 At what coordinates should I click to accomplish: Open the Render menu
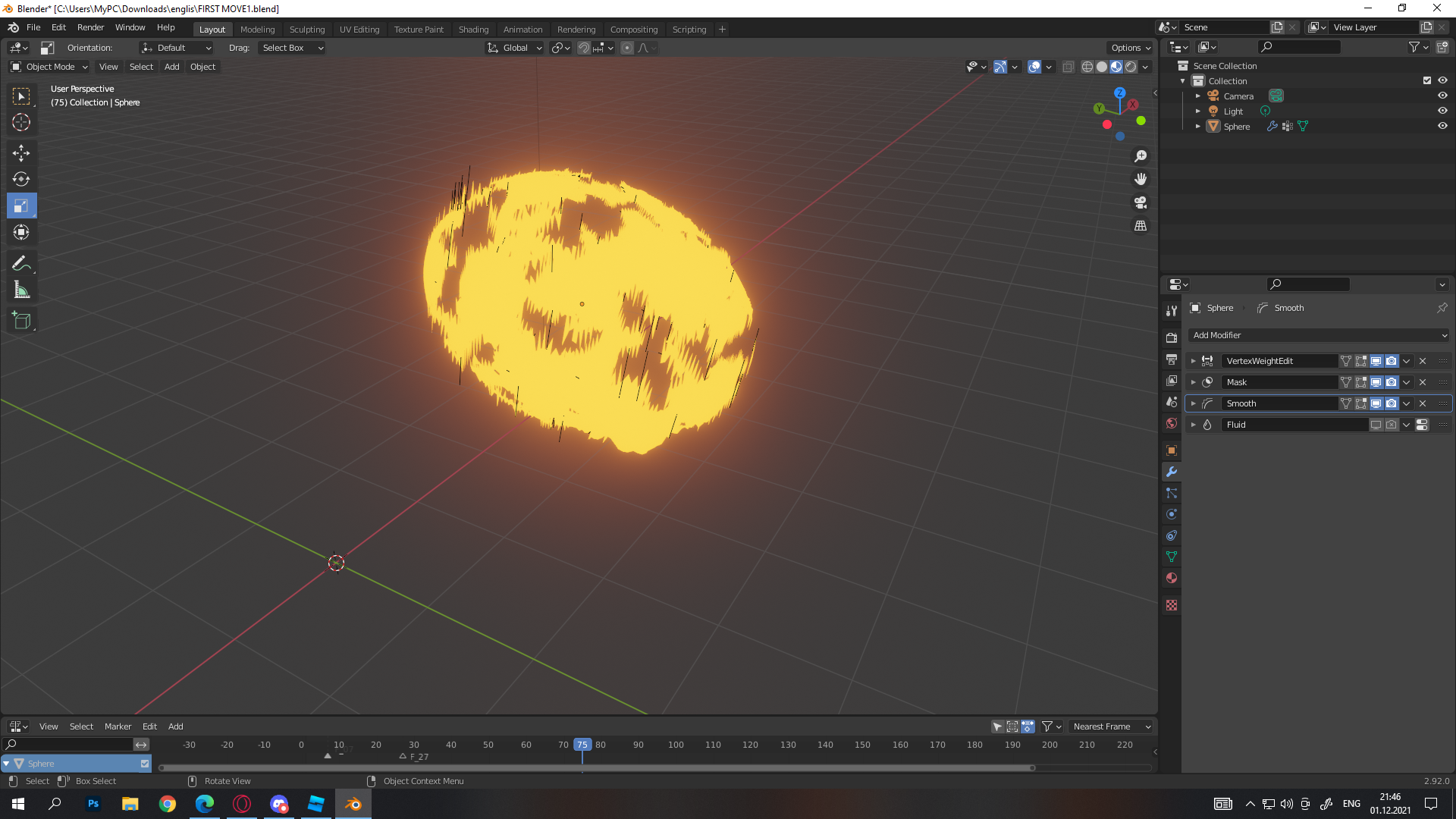pos(90,27)
